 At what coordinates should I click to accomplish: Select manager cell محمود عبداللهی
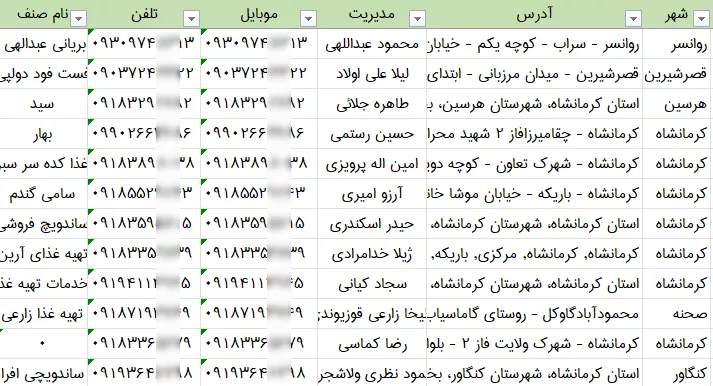[372, 44]
